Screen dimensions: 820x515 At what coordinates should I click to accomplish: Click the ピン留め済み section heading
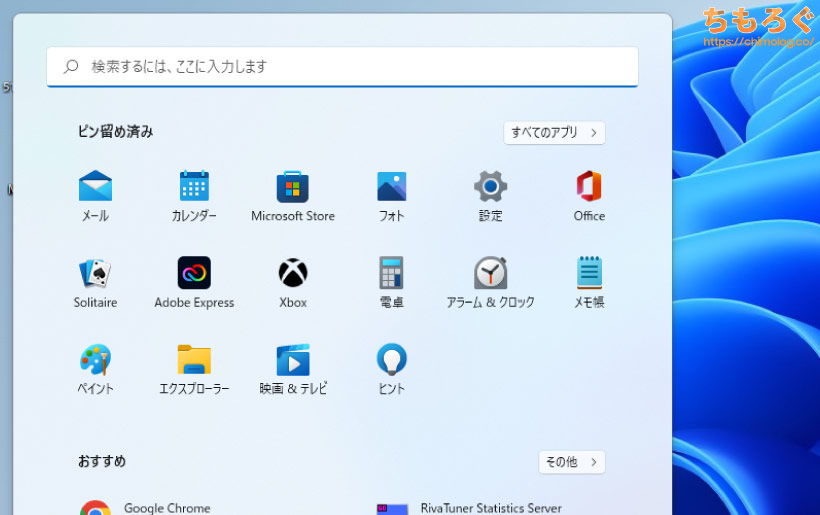(116, 131)
